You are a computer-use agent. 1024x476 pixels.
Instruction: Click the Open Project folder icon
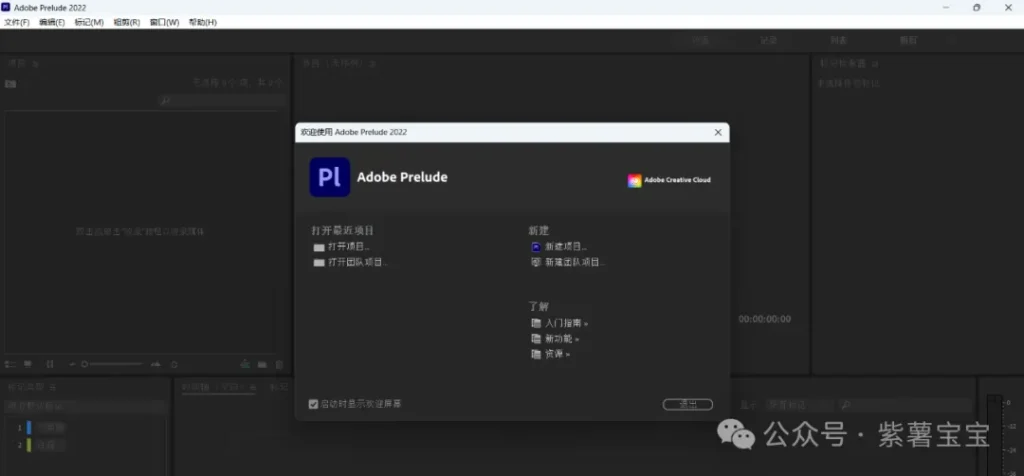click(x=319, y=246)
